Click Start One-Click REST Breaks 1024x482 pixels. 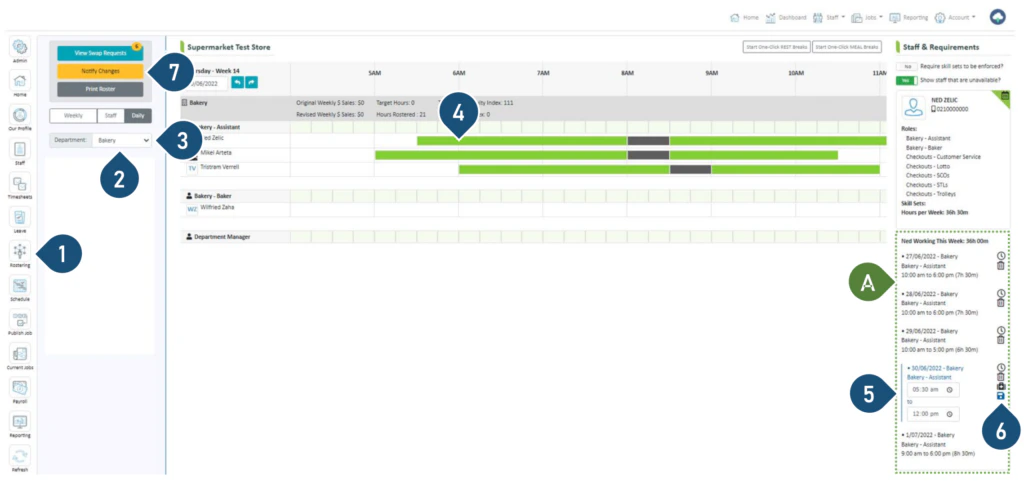(776, 46)
